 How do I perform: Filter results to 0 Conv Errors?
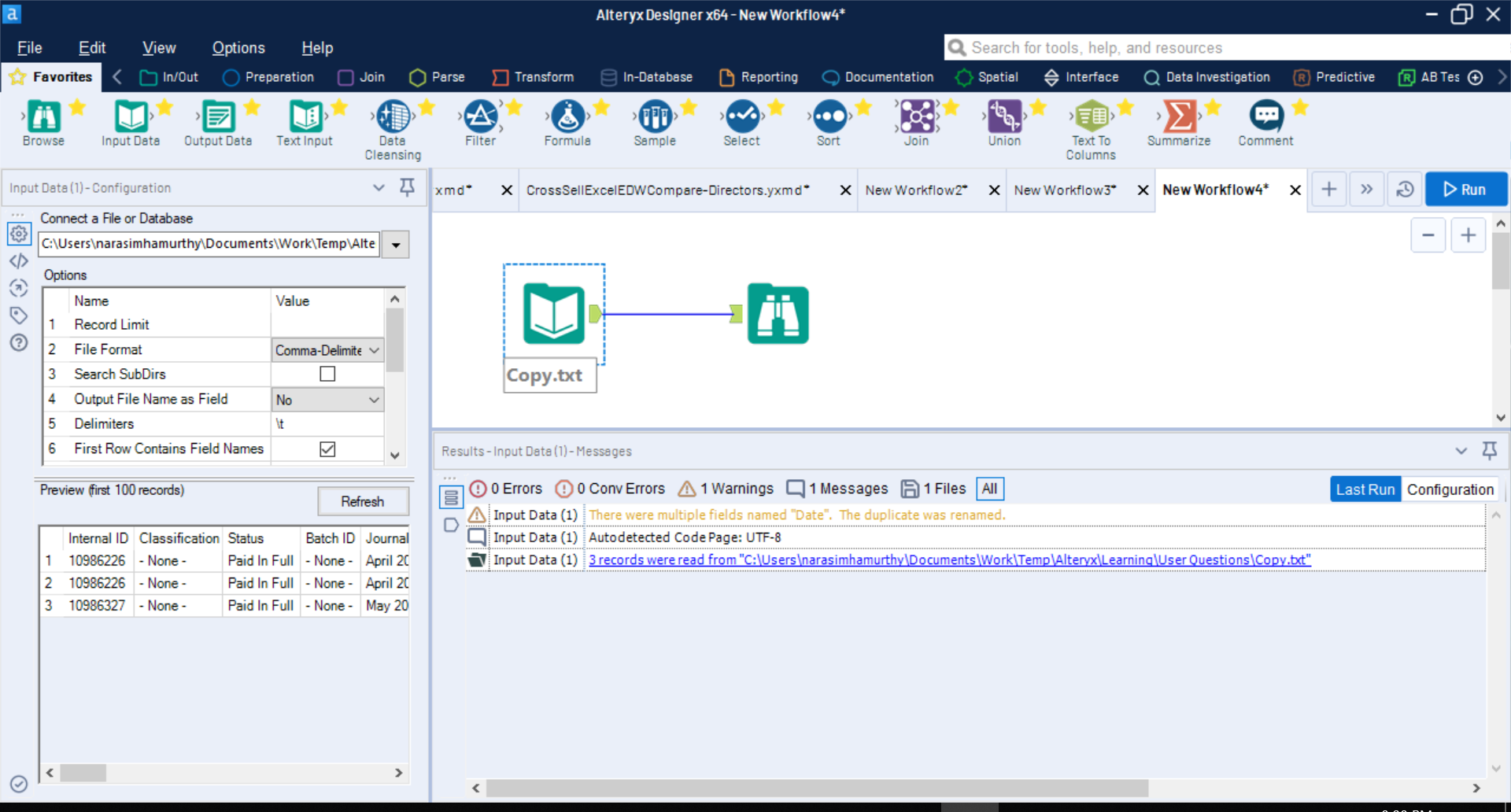(x=610, y=489)
